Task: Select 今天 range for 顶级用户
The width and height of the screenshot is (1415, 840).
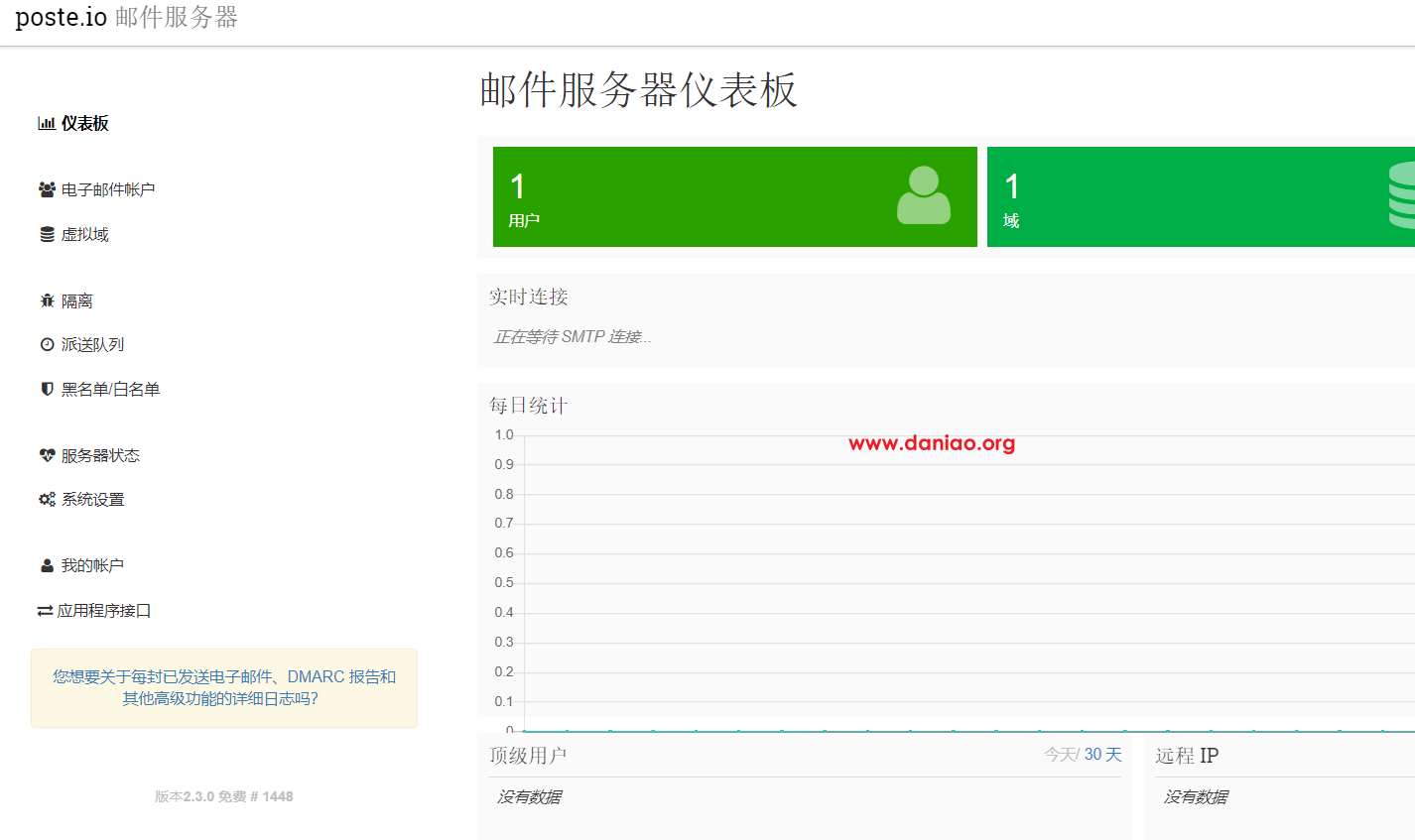Action: point(1060,755)
